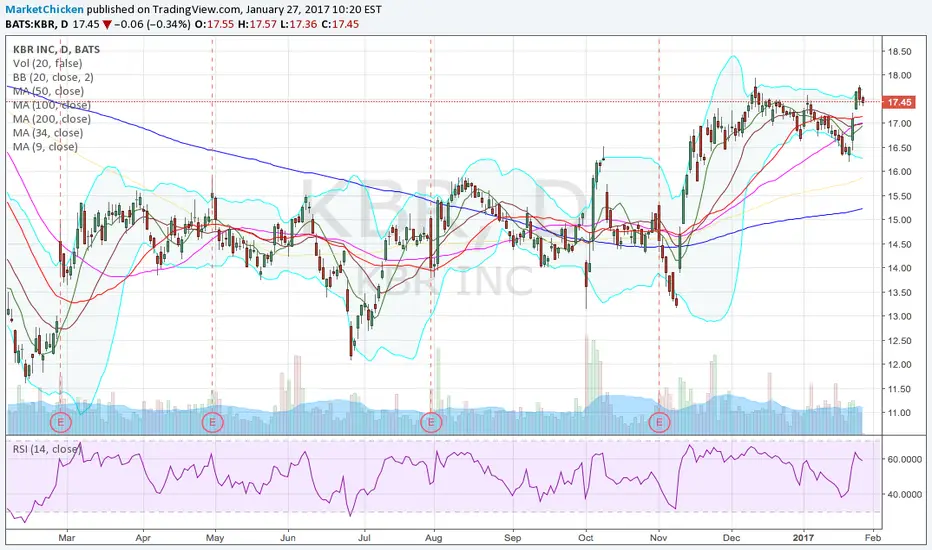Click the 13.00 price axis label
The image size is (932, 550).
coord(899,316)
